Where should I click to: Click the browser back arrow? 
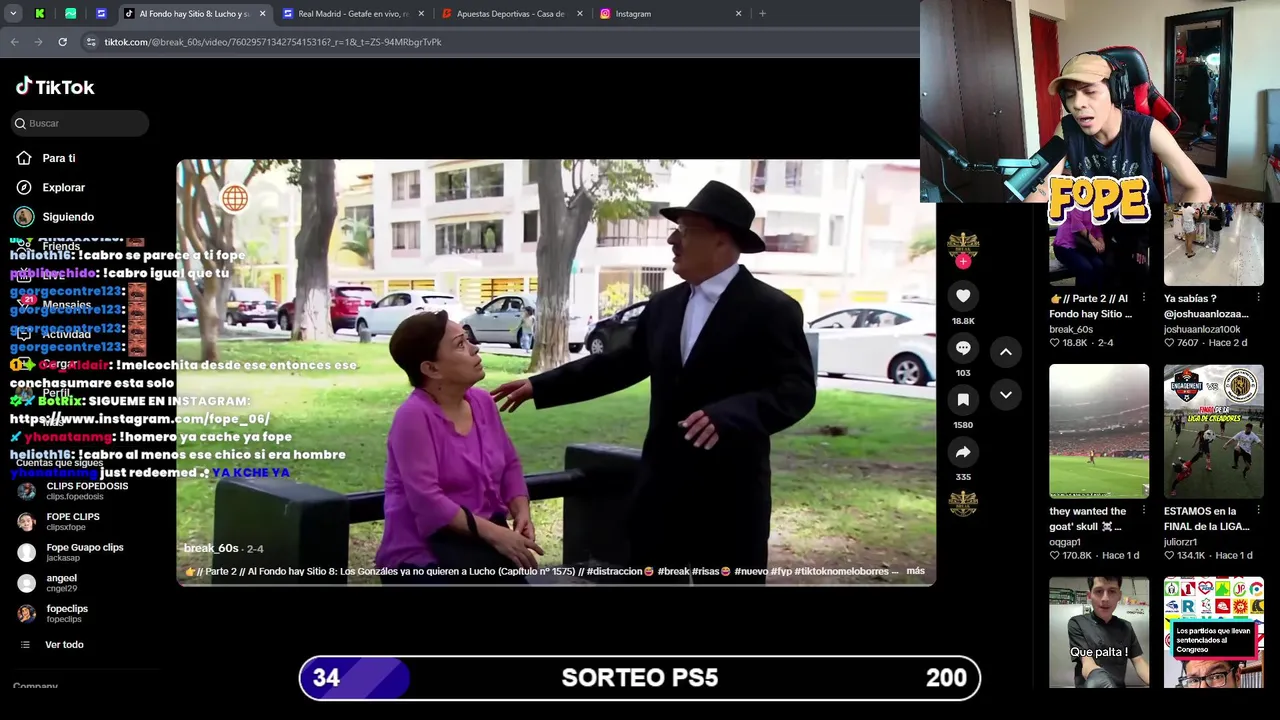[x=14, y=42]
